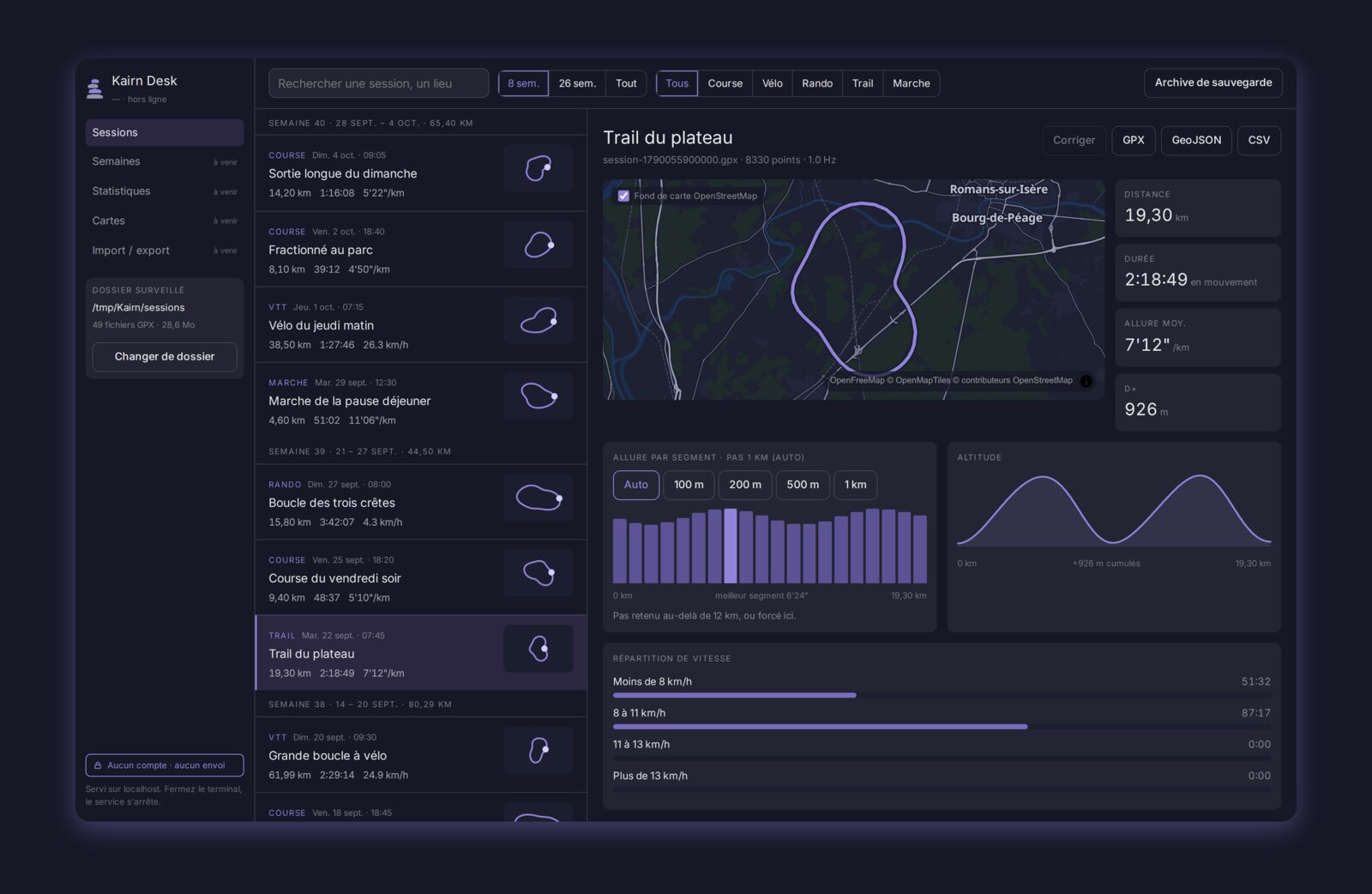Viewport: 1372px width, 894px height.
Task: Click the Corriger button
Action: coord(1074,140)
